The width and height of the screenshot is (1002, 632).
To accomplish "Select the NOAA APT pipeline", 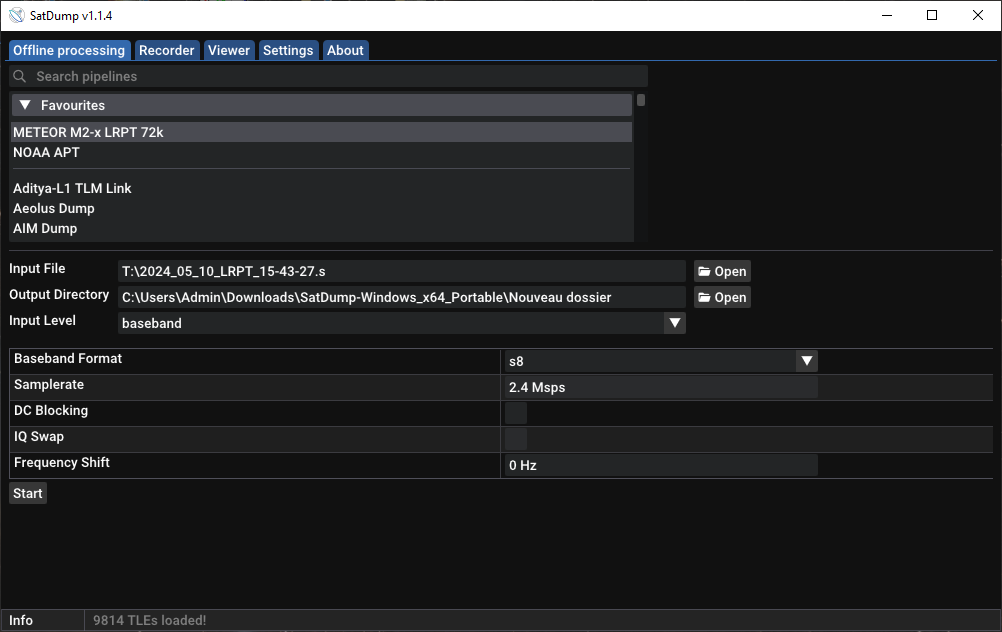I will 46,153.
